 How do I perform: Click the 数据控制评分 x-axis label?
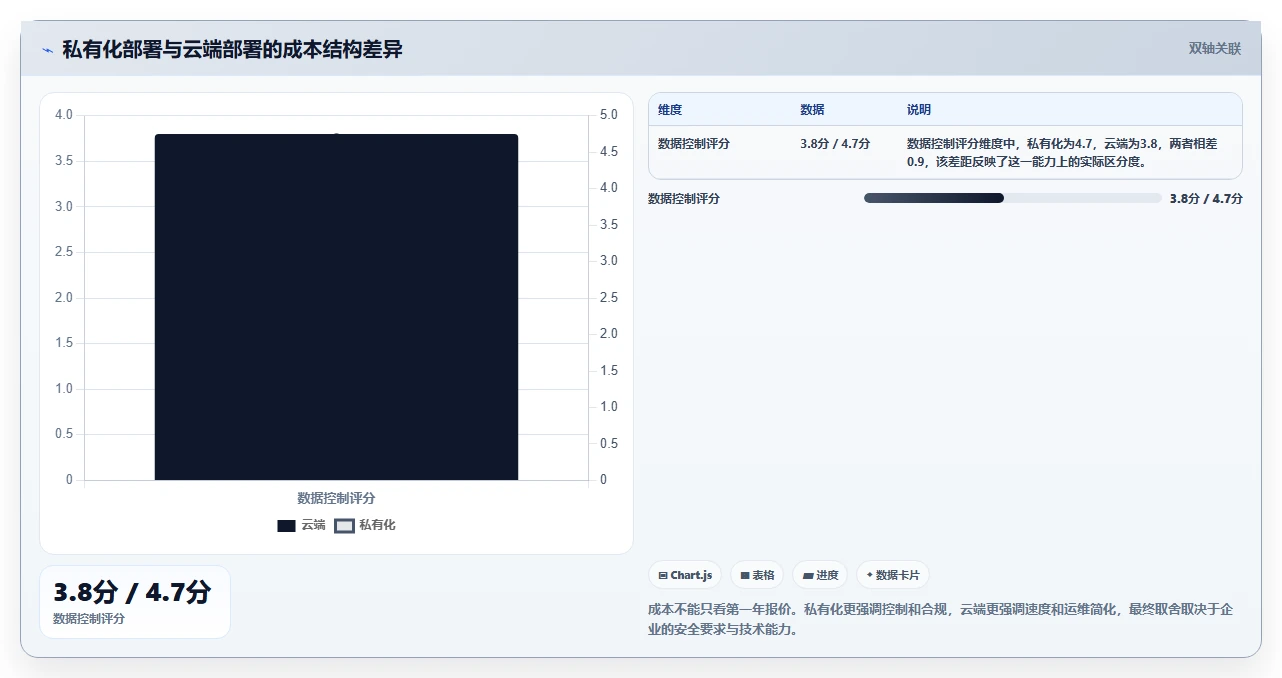pos(336,498)
